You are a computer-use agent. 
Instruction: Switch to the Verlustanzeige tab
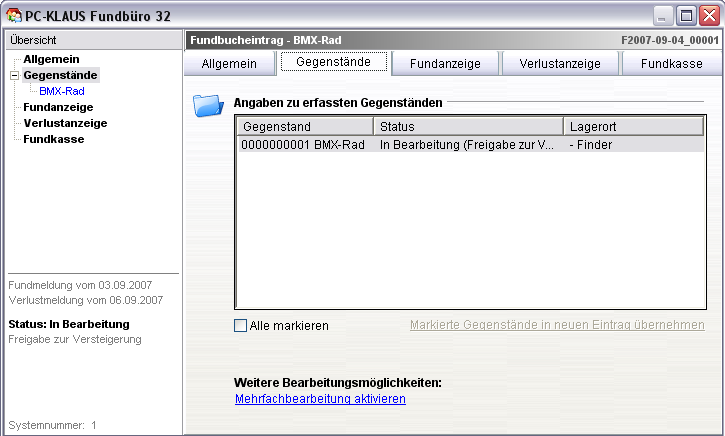point(559,63)
